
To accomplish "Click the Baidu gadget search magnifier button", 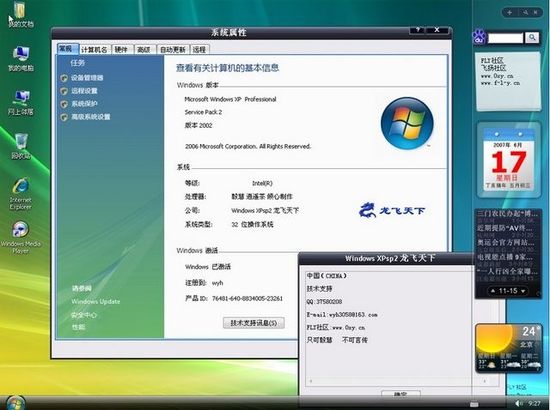I will pos(532,37).
